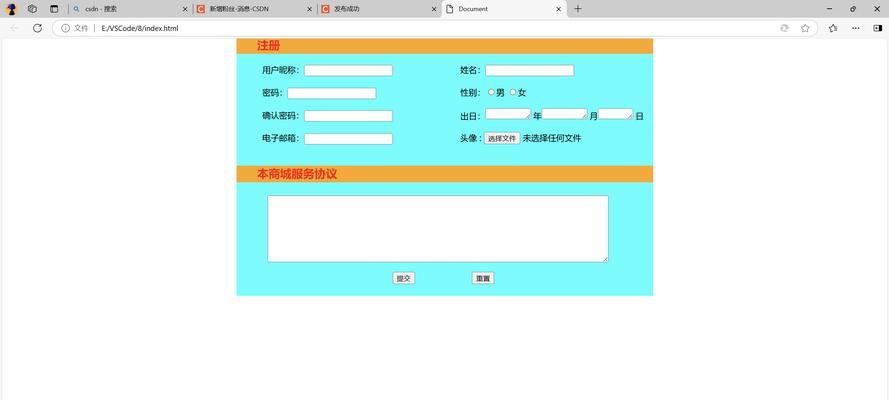Click the browser profile avatar icon
The image size is (889, 400).
[11, 9]
